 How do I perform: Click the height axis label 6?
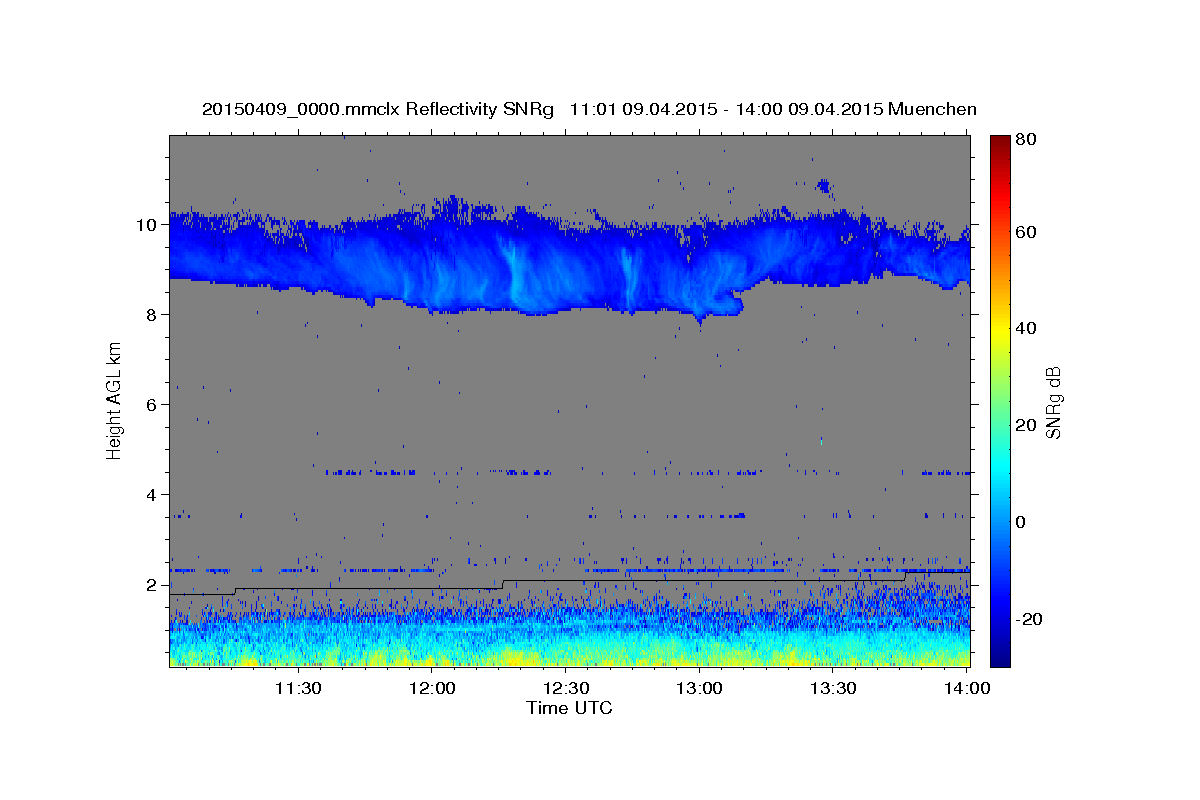tap(153, 405)
